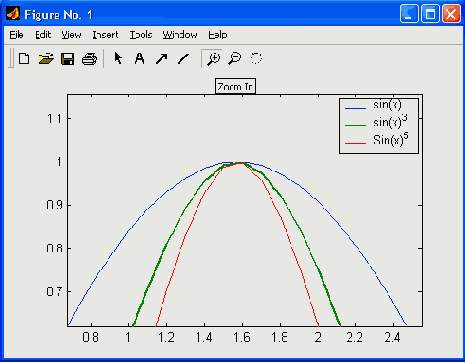This screenshot has height=362, width=465.
Task: Toggle the Rotate 3D tool
Action: (256, 58)
